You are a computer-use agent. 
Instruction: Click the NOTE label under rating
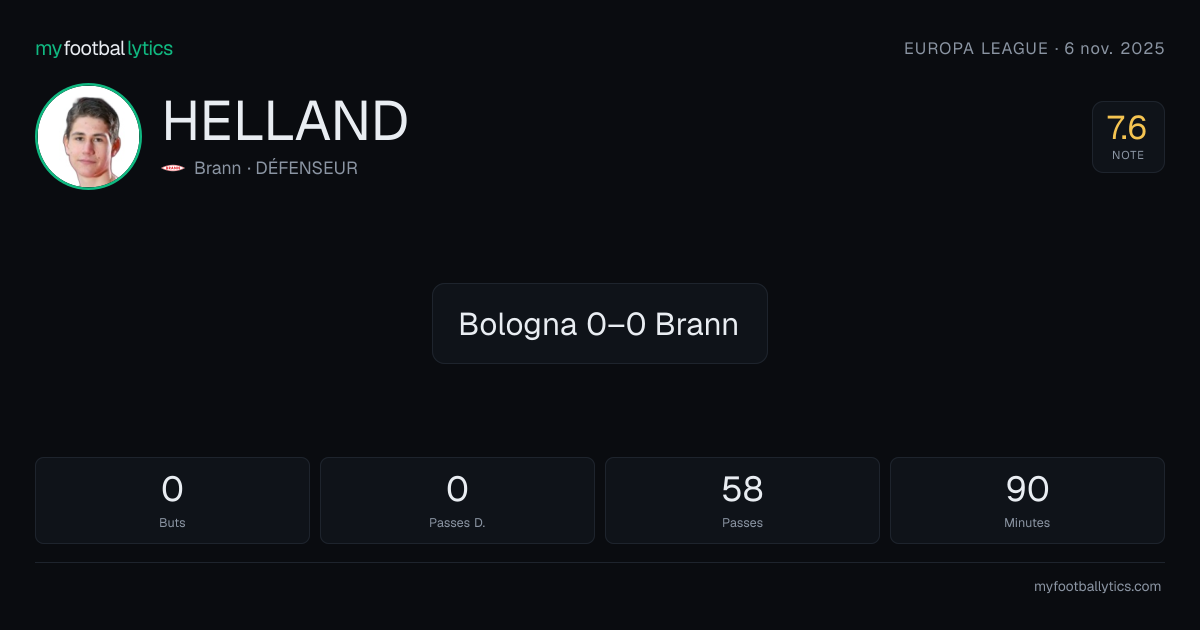(x=1128, y=155)
